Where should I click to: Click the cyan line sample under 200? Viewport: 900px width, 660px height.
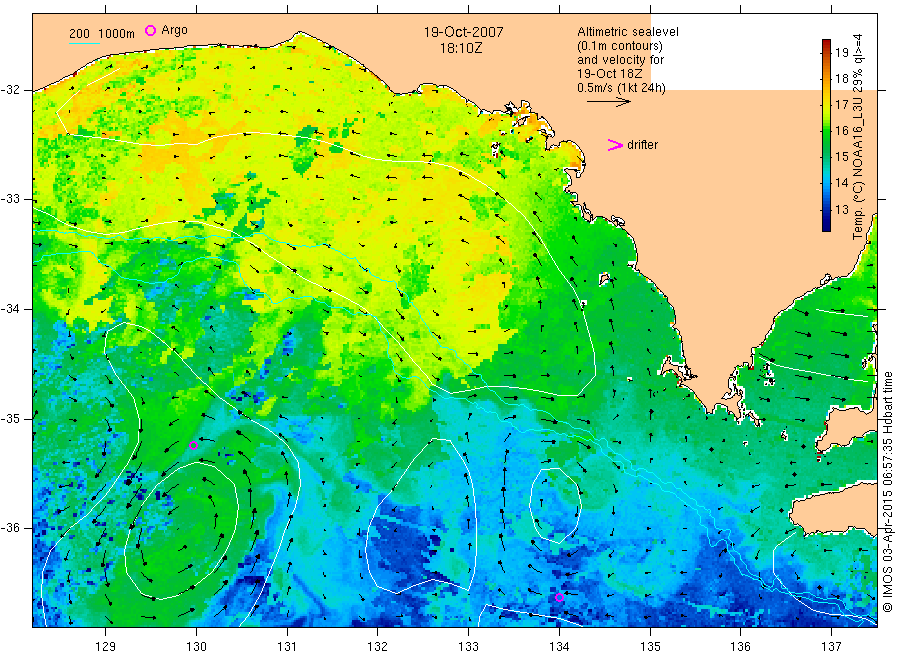point(84,43)
